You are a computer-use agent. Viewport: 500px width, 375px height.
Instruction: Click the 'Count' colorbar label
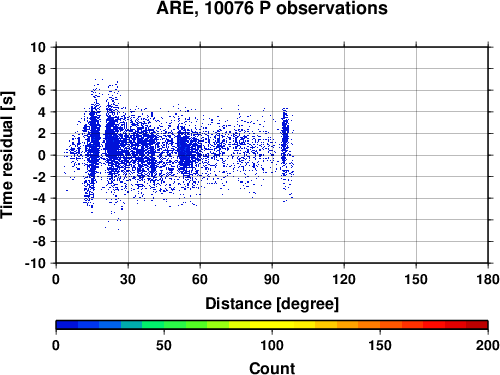pos(272,368)
